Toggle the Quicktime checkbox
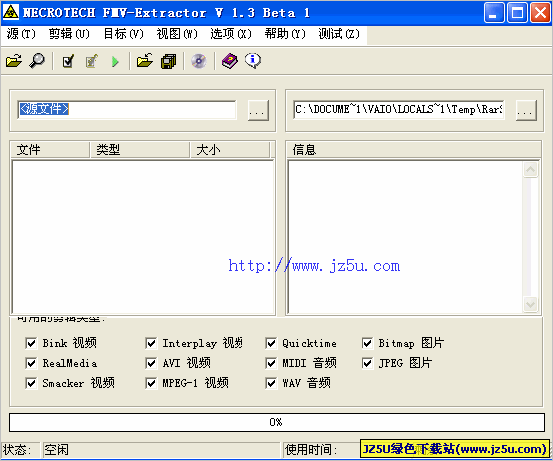The width and height of the screenshot is (553, 461). point(271,343)
